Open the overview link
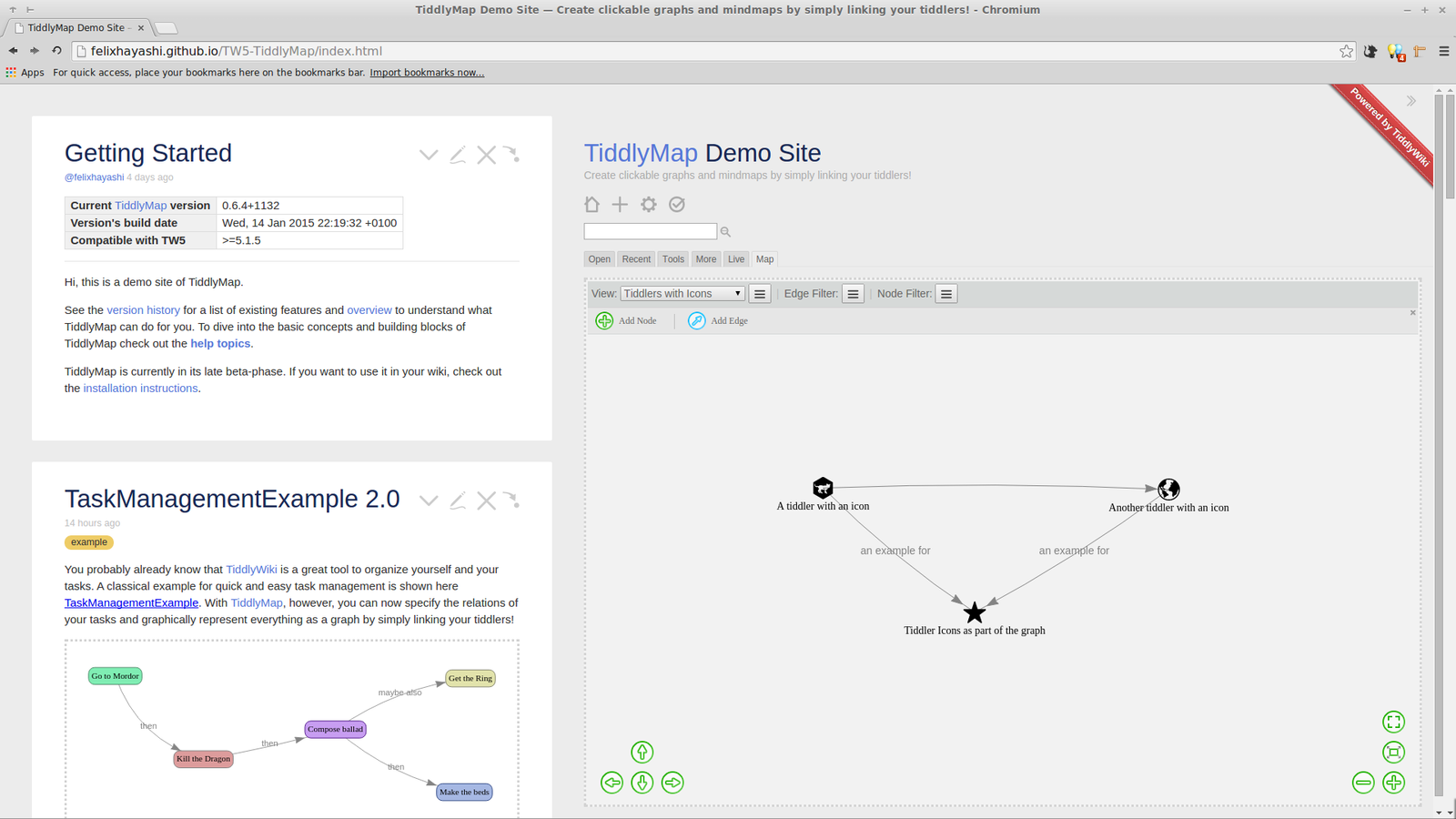This screenshot has width=1456, height=819. click(x=369, y=310)
